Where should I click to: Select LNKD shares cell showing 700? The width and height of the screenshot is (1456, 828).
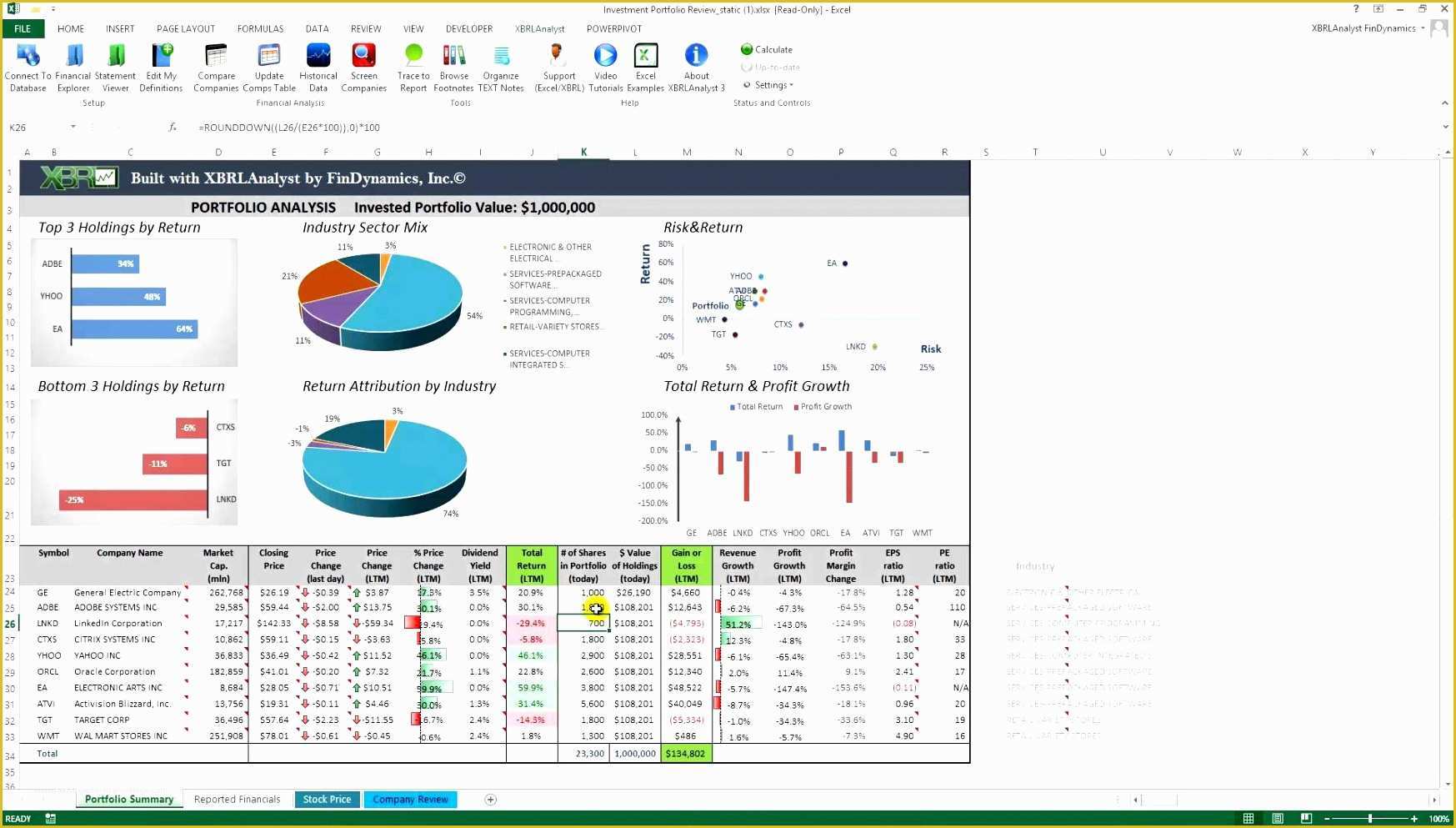point(583,624)
